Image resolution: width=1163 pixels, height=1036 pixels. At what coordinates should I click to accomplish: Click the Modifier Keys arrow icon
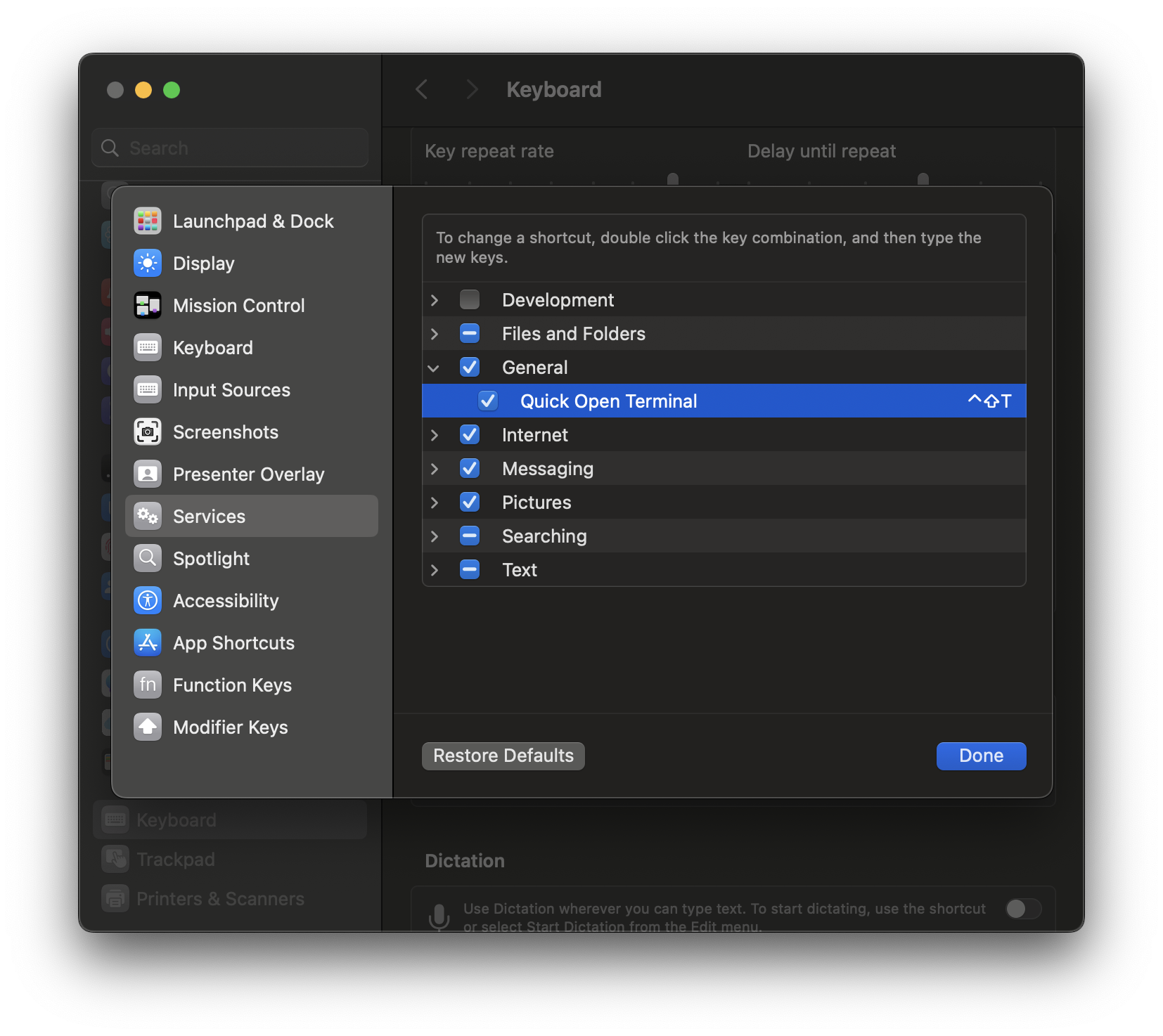[x=148, y=727]
